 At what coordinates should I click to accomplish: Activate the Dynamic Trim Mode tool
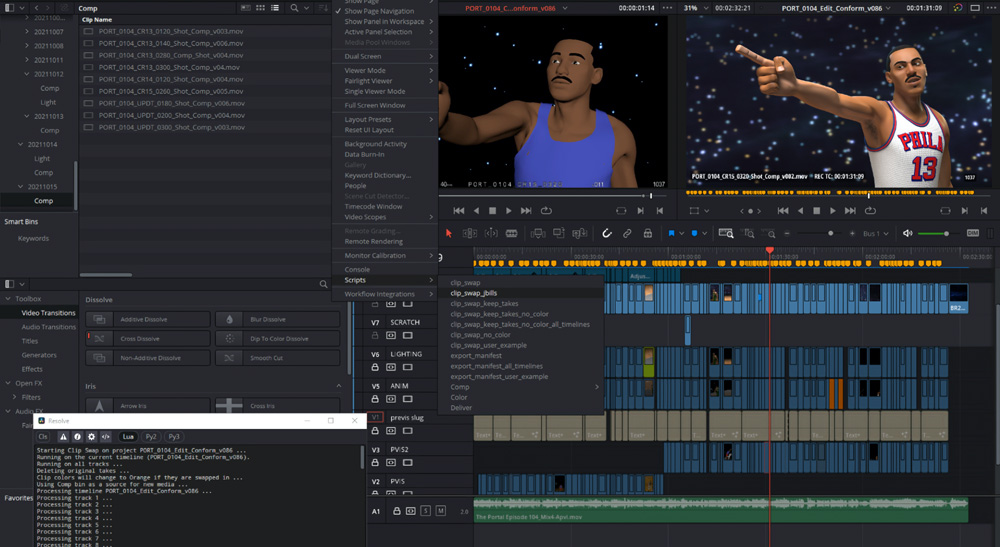coord(490,233)
